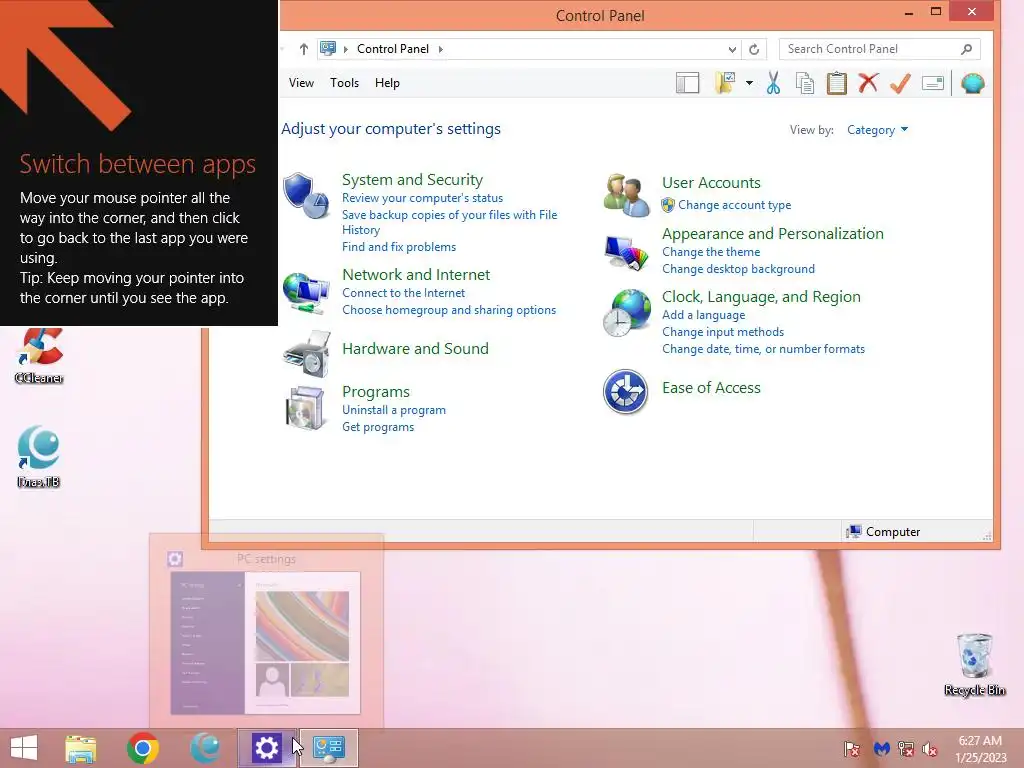Open Network and Internet category

416,274
